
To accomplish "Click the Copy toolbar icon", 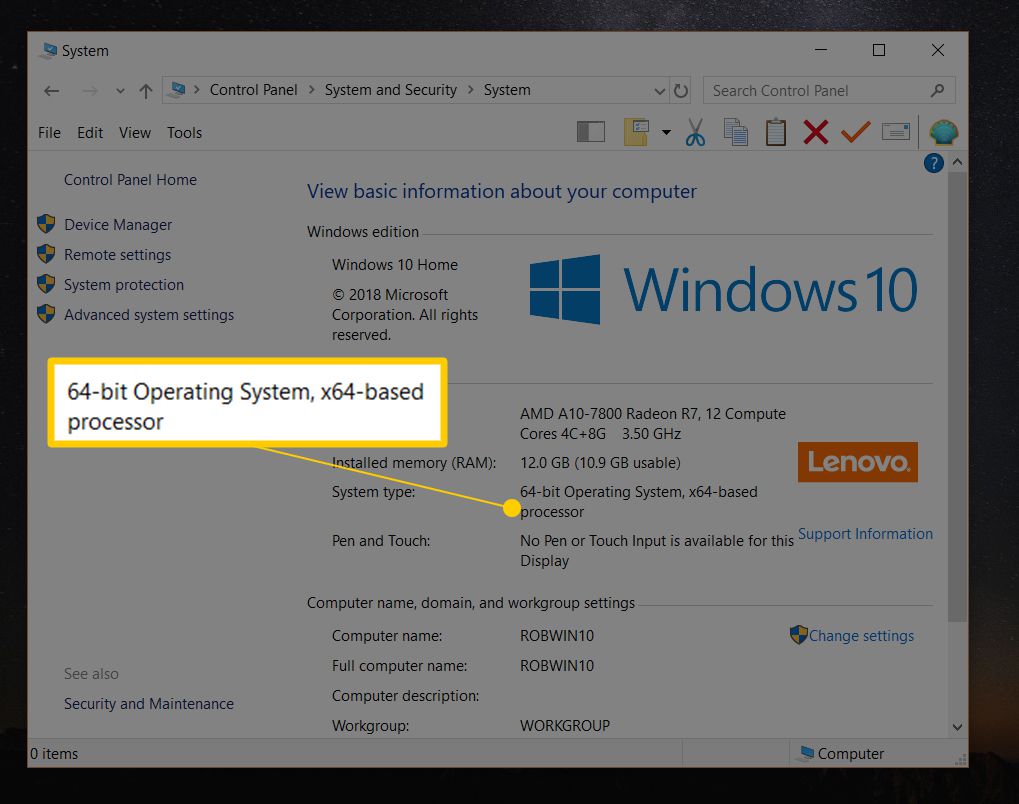I will (735, 132).
